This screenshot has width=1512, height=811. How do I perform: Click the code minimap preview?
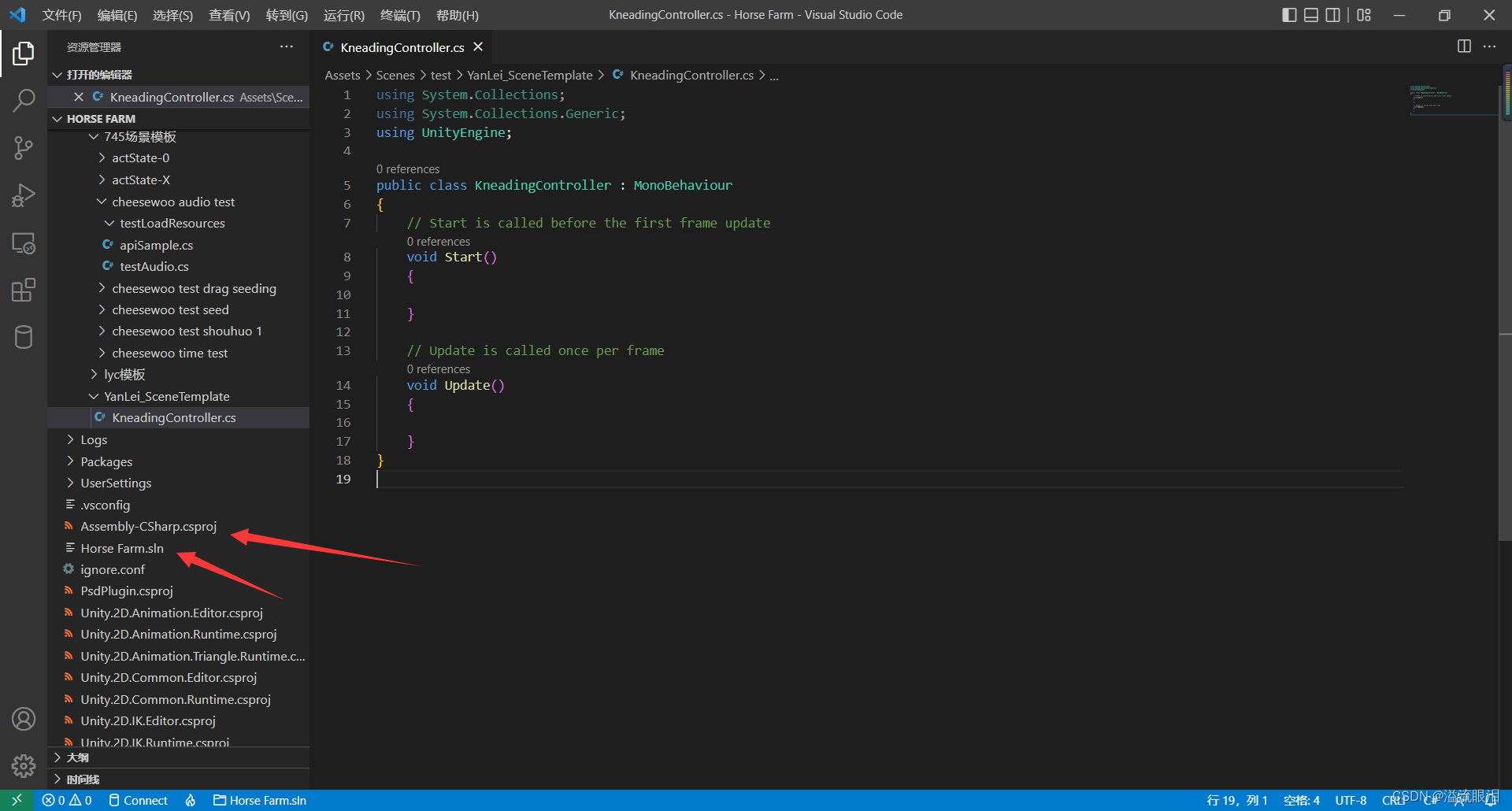coord(1452,101)
